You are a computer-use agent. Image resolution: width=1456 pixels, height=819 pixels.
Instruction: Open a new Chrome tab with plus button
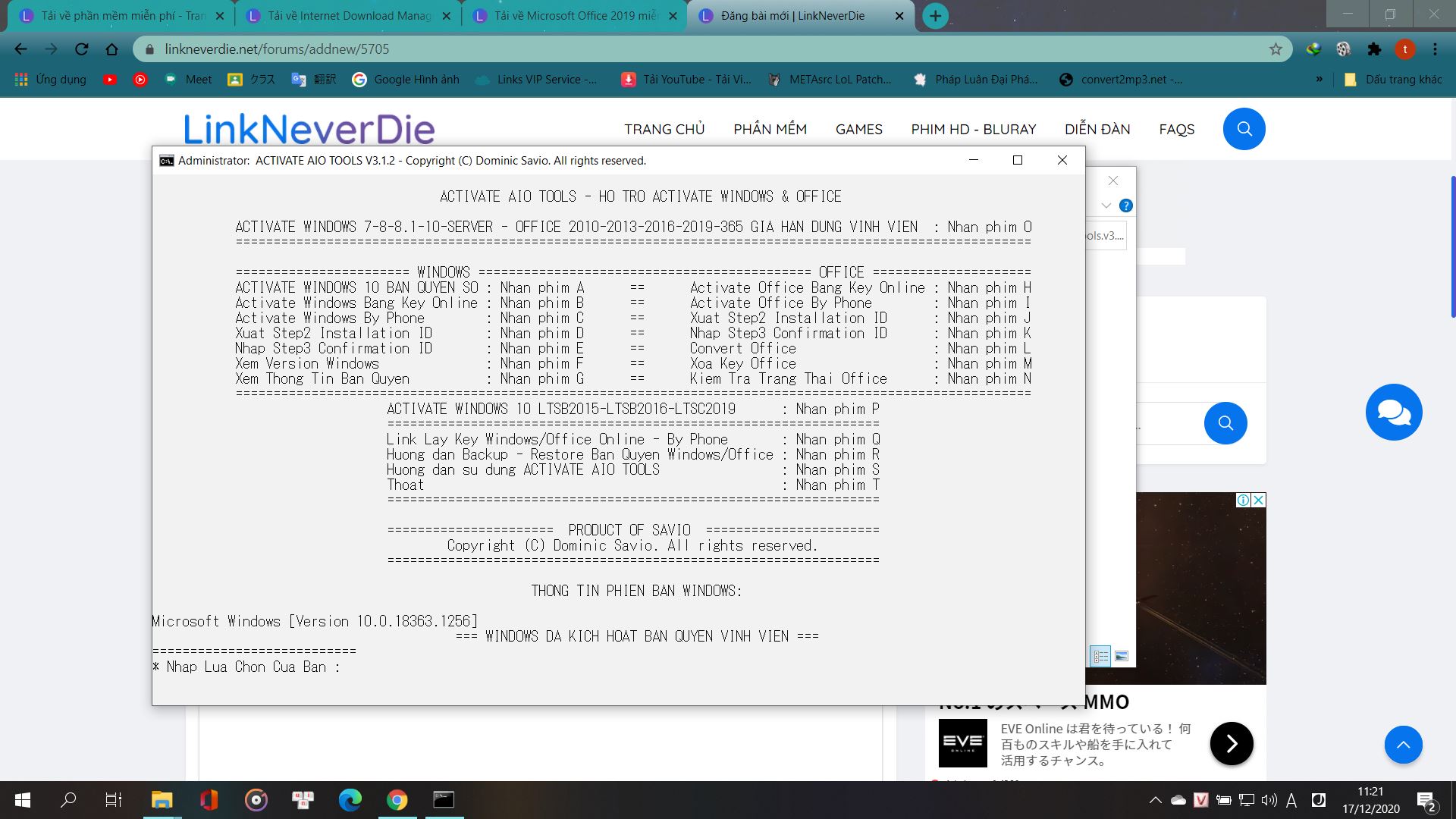click(x=935, y=16)
